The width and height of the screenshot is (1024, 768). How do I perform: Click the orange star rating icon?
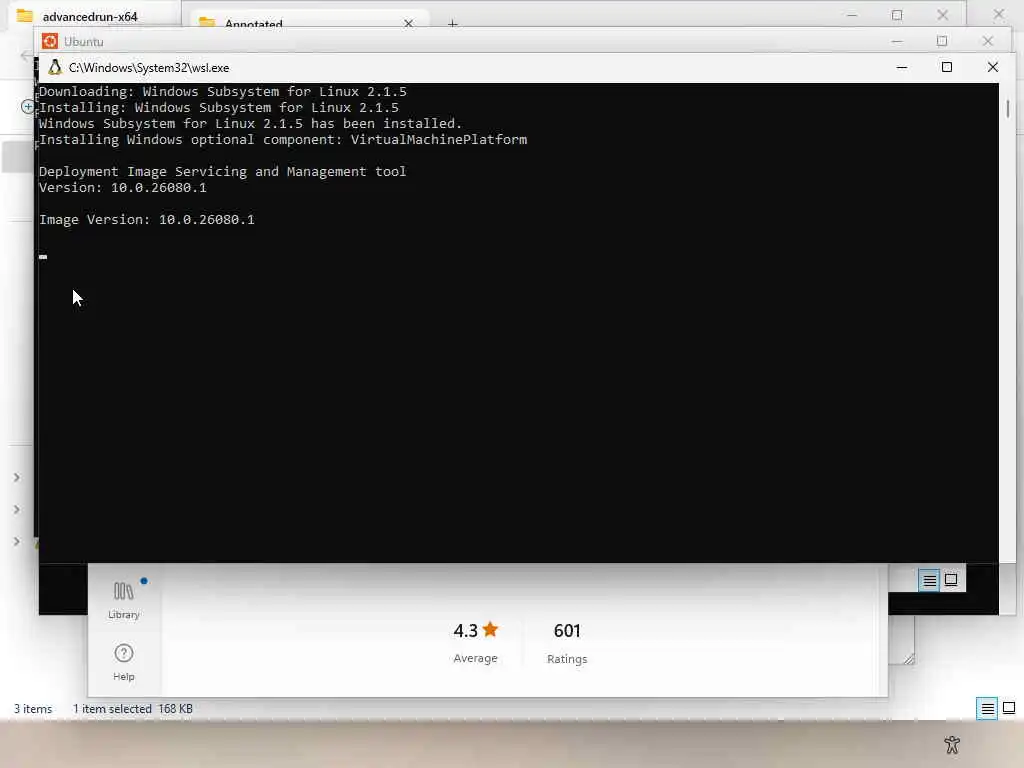(490, 630)
